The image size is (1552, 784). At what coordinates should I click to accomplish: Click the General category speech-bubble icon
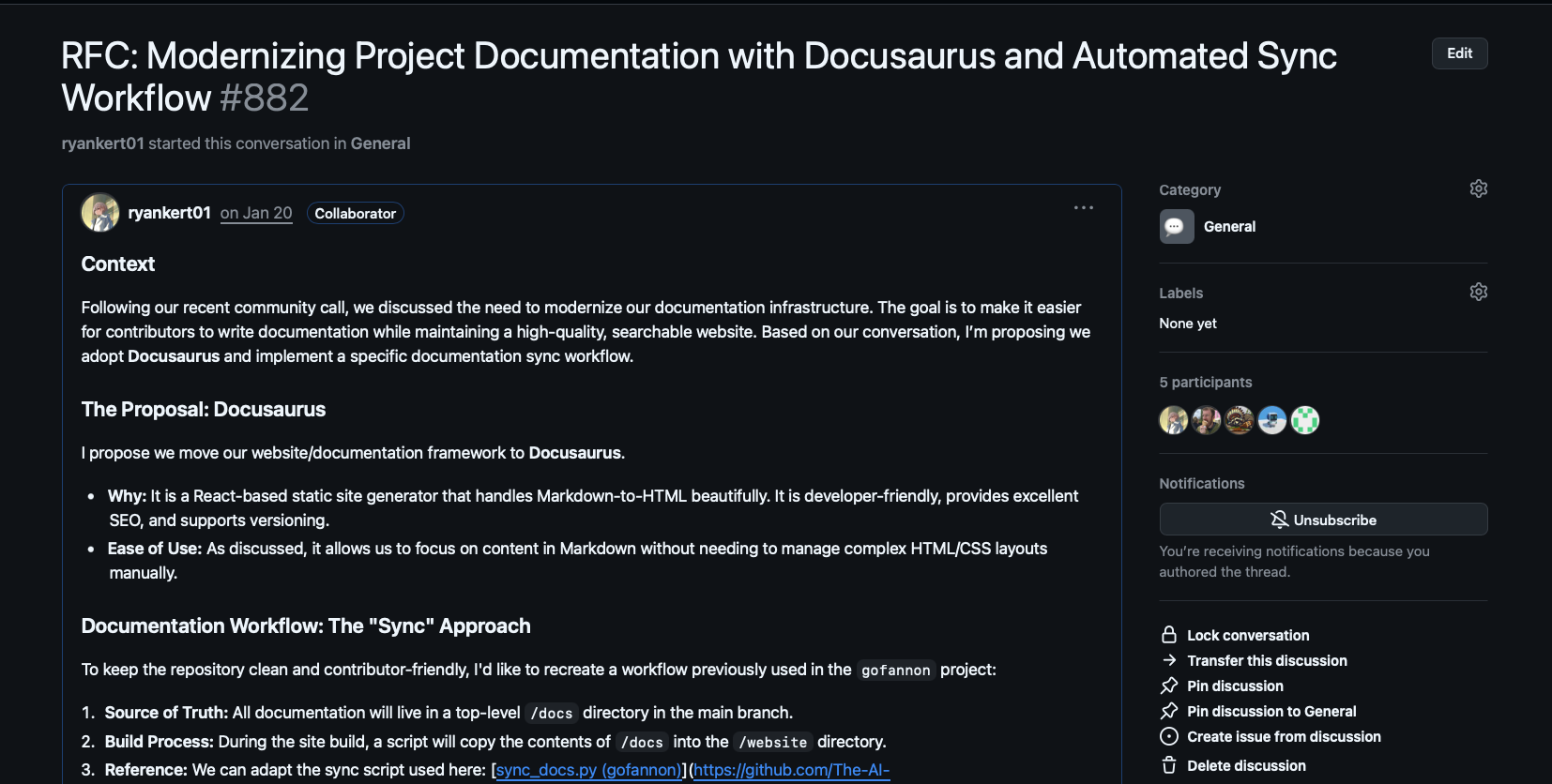point(1177,226)
